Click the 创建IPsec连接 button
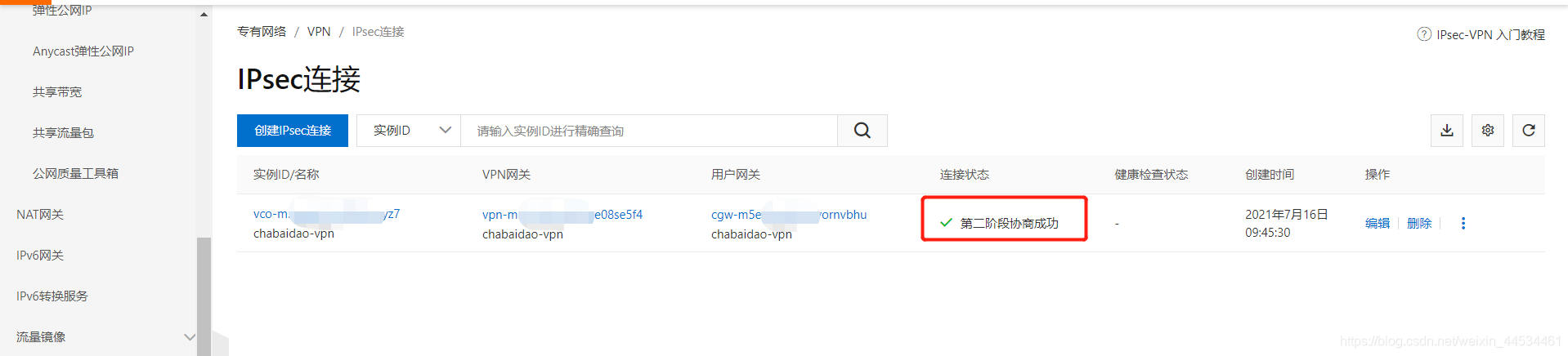Image resolution: width=1568 pixels, height=356 pixels. (x=293, y=131)
